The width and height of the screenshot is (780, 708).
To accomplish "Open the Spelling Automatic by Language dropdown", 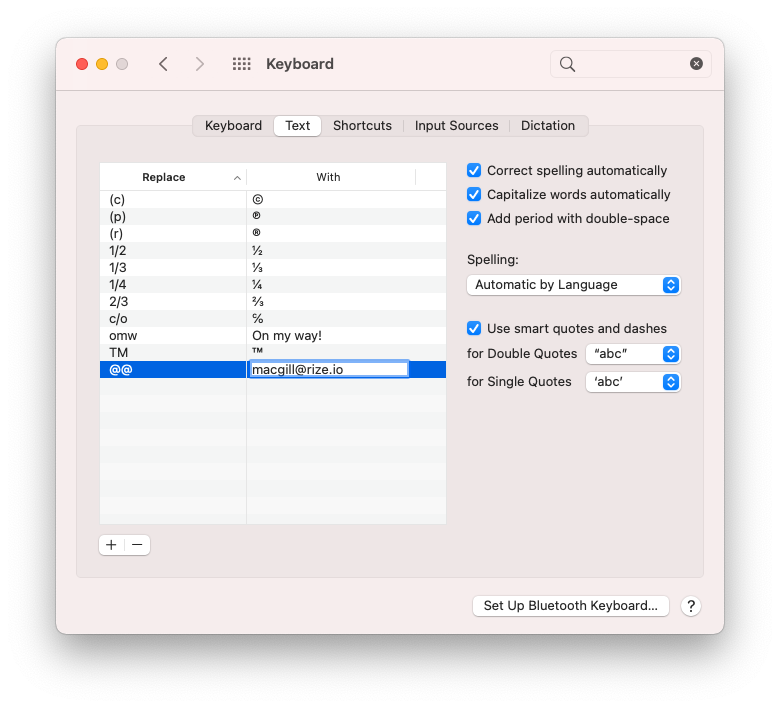I will [574, 285].
